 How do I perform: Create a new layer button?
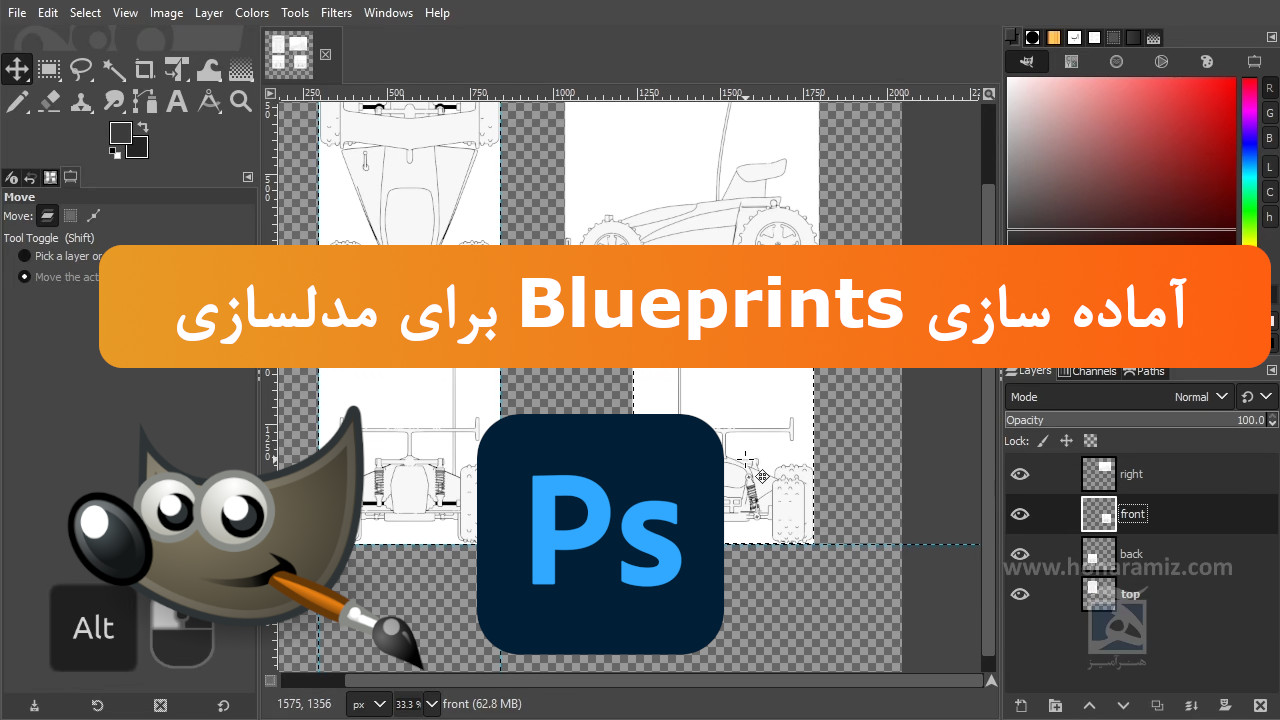point(1021,706)
